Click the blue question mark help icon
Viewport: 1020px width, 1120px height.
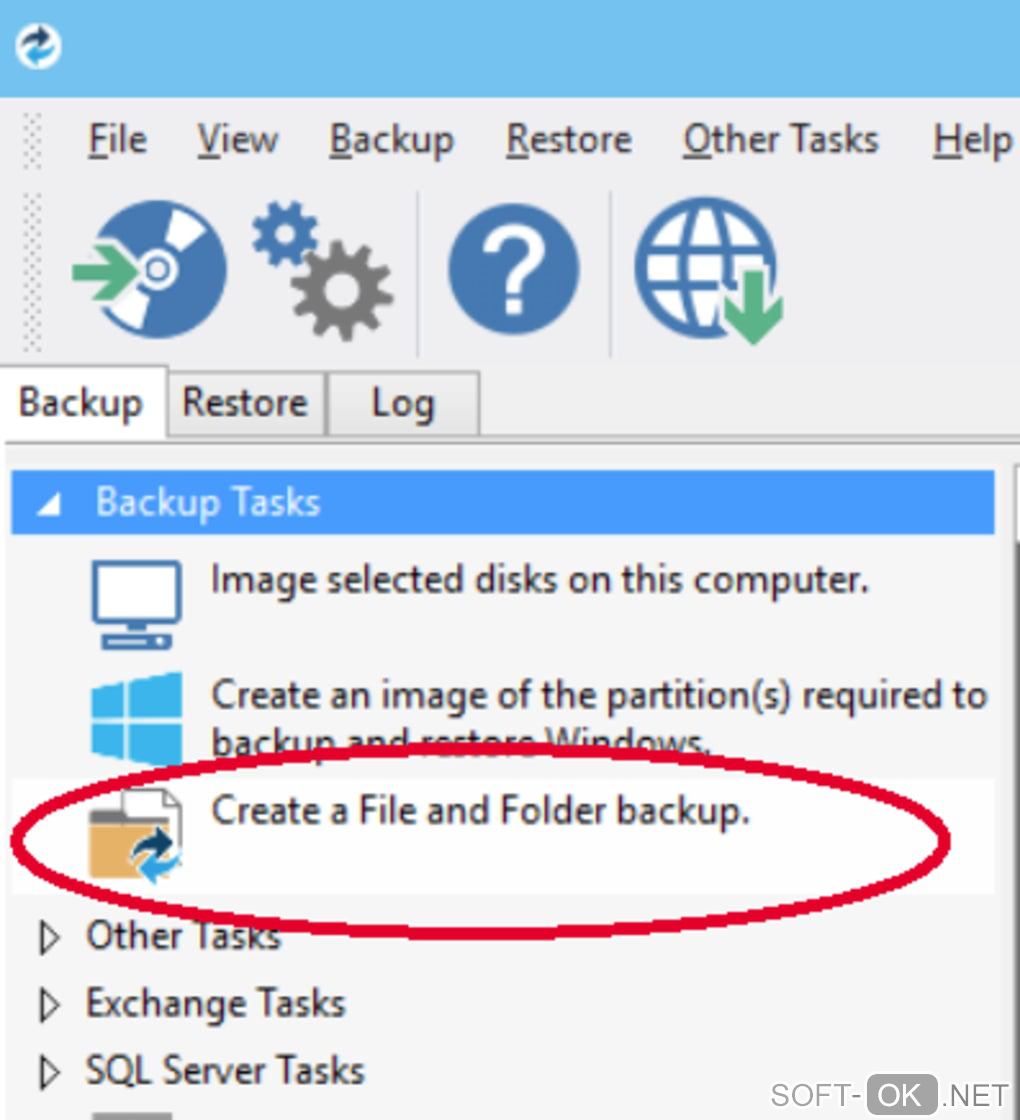[513, 269]
